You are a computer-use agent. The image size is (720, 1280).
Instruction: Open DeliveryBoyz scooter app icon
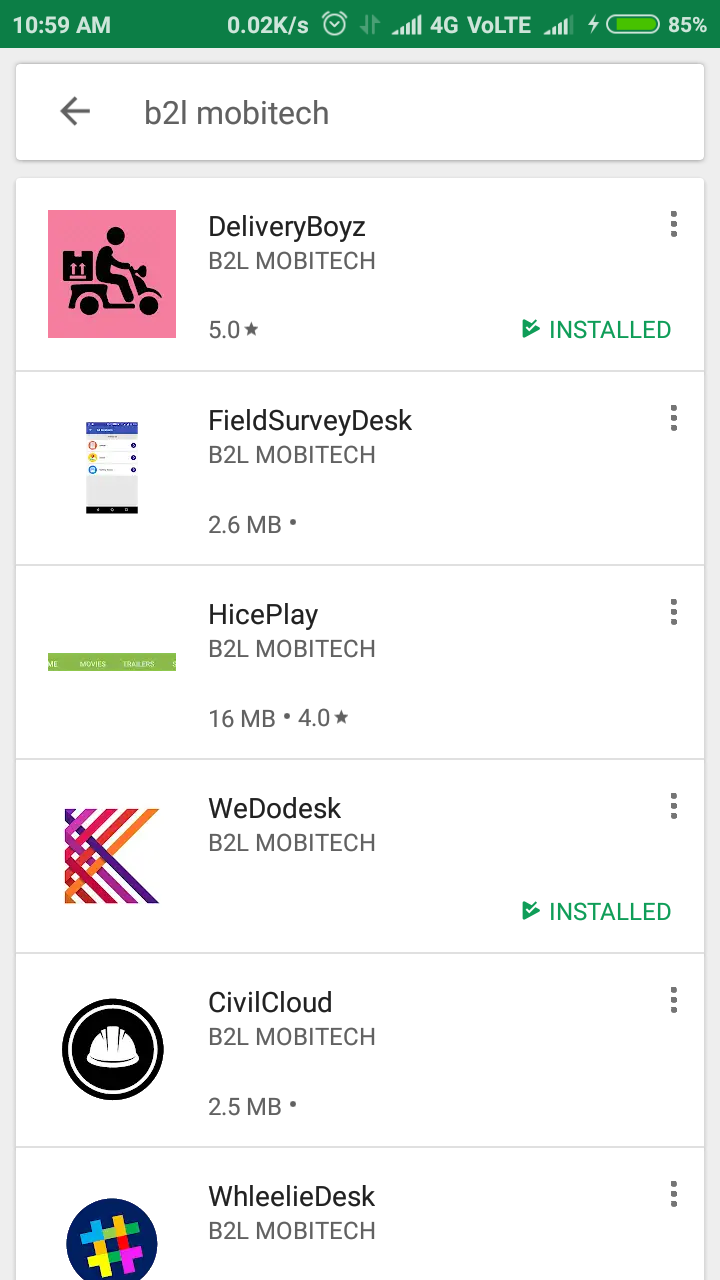112,274
